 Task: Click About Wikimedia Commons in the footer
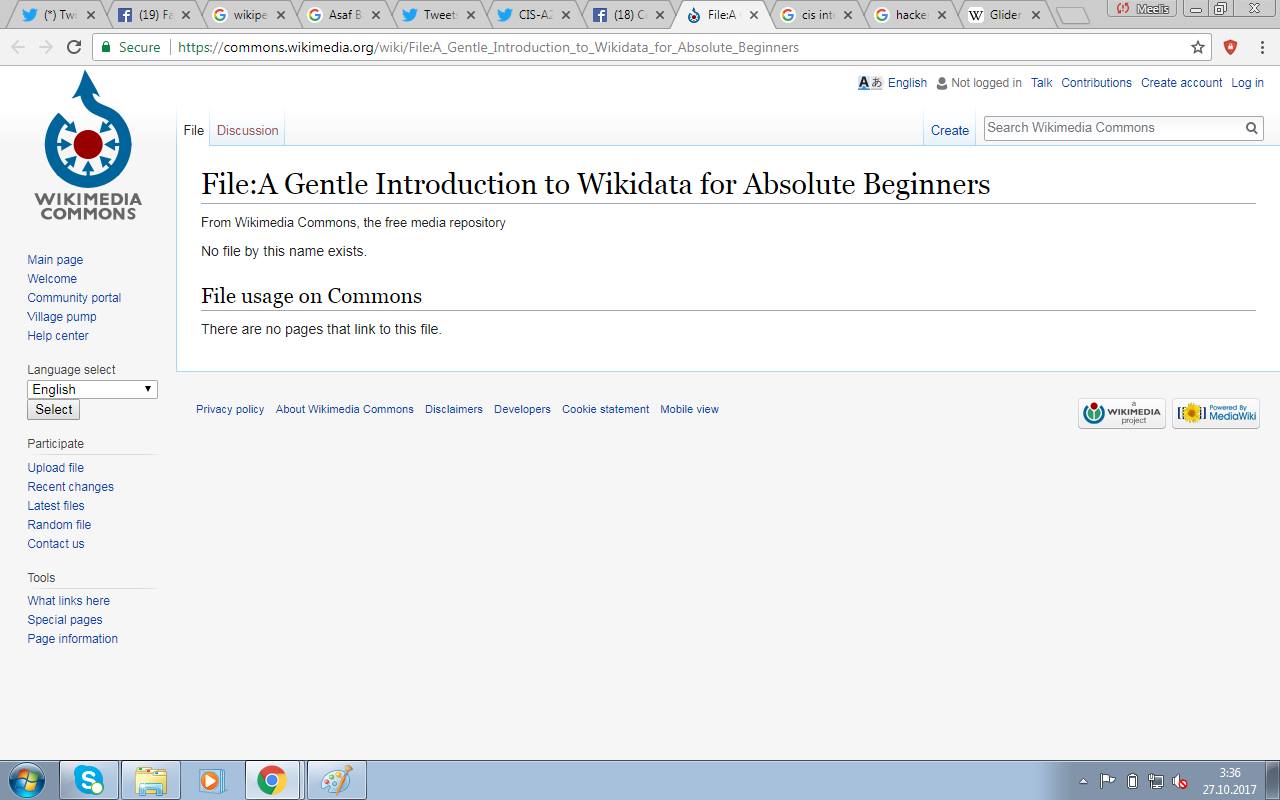(345, 409)
